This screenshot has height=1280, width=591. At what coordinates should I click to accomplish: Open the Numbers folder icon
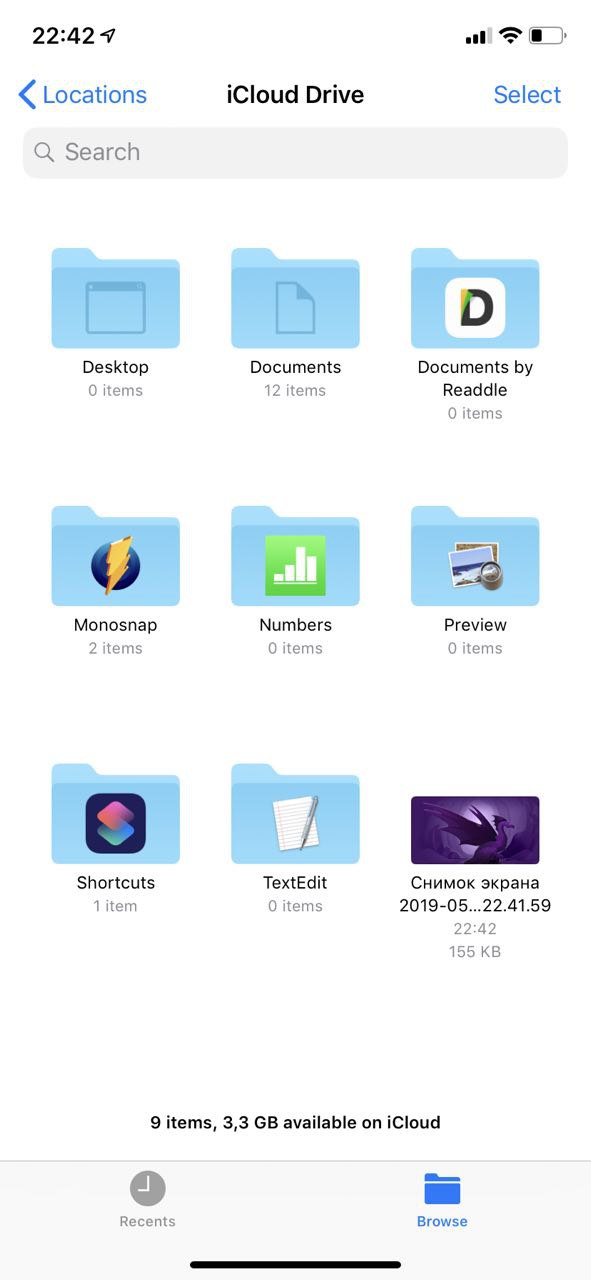(295, 556)
